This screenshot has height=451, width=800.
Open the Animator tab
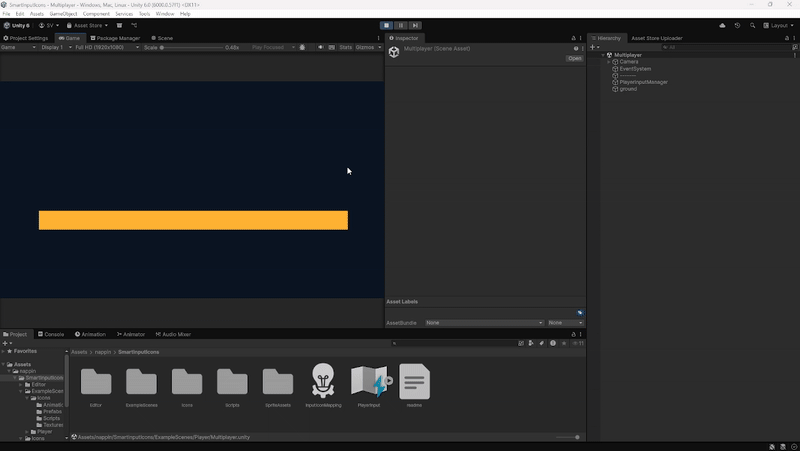(x=131, y=335)
